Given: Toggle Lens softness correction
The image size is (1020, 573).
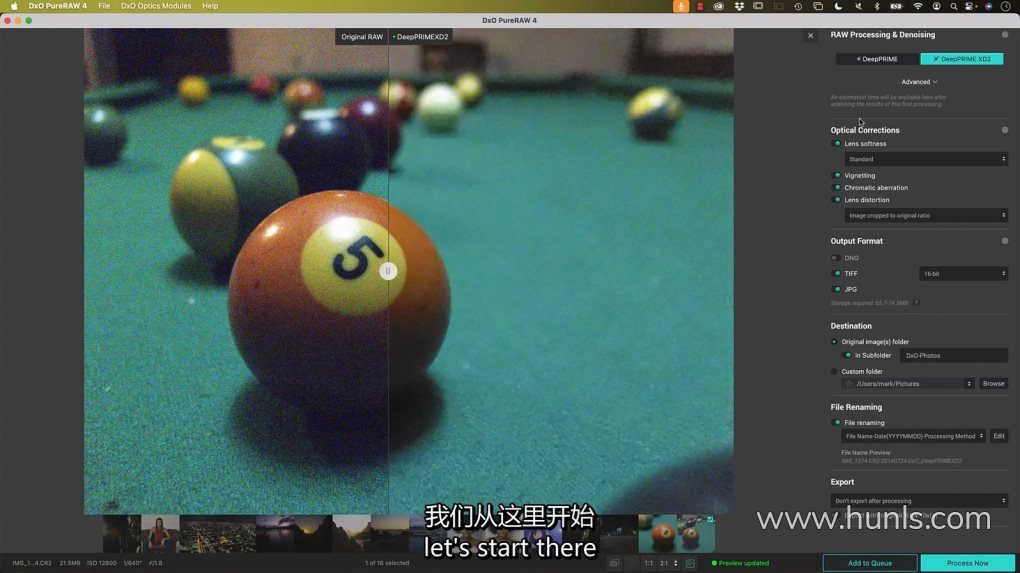Looking at the screenshot, I should (837, 144).
